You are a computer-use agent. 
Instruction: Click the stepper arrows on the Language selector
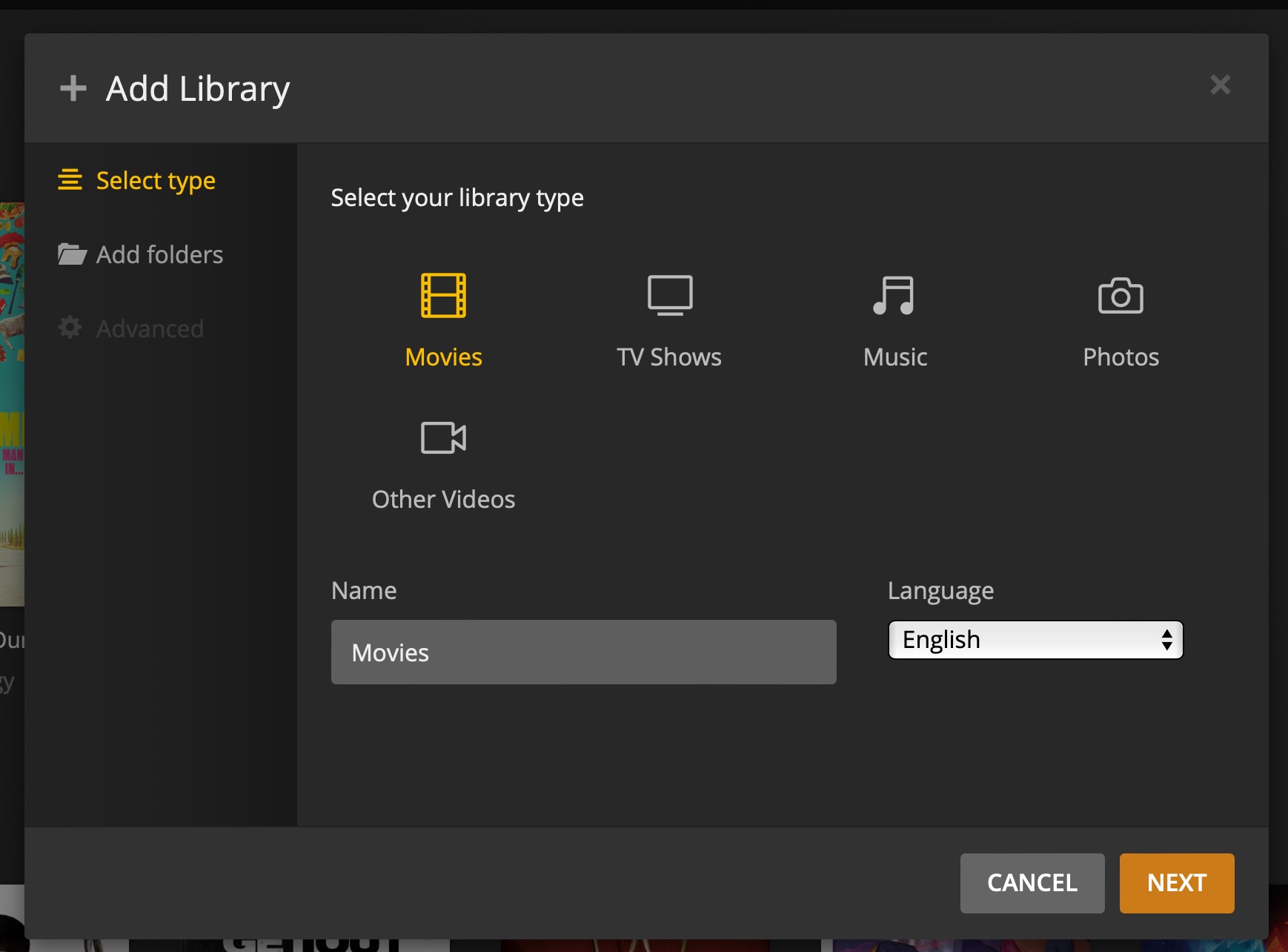pyautogui.click(x=1166, y=640)
